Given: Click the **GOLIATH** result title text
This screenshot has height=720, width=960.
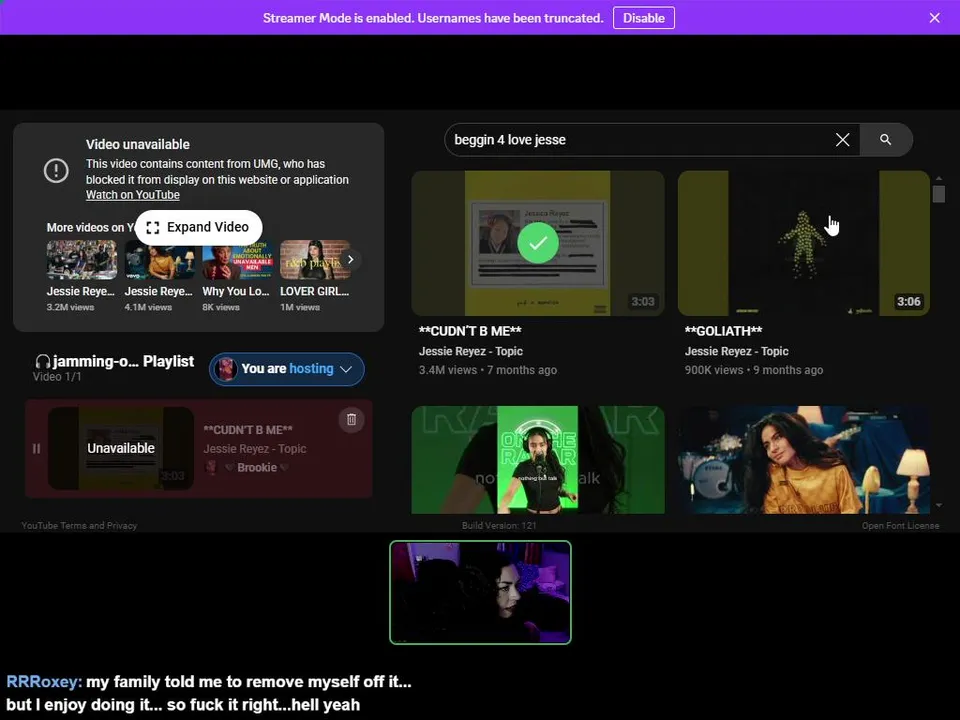Looking at the screenshot, I should pyautogui.click(x=723, y=331).
